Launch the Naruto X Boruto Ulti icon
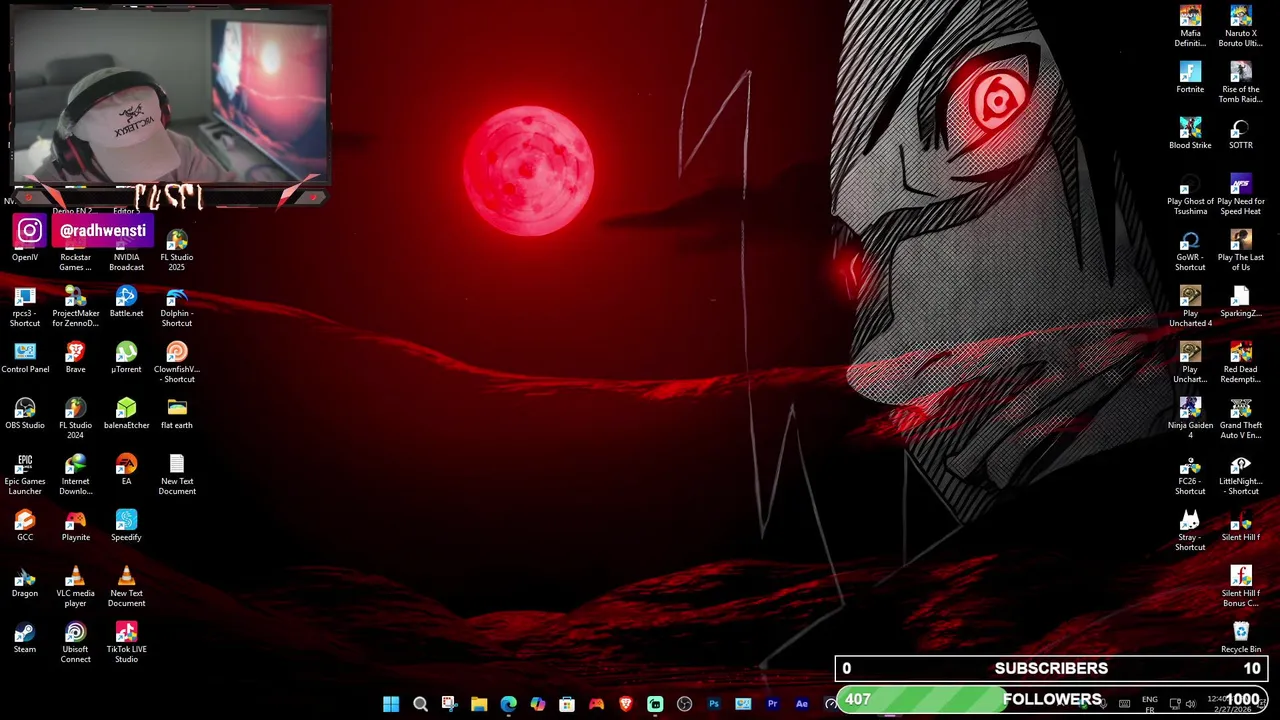The image size is (1280, 720). coord(1240,26)
